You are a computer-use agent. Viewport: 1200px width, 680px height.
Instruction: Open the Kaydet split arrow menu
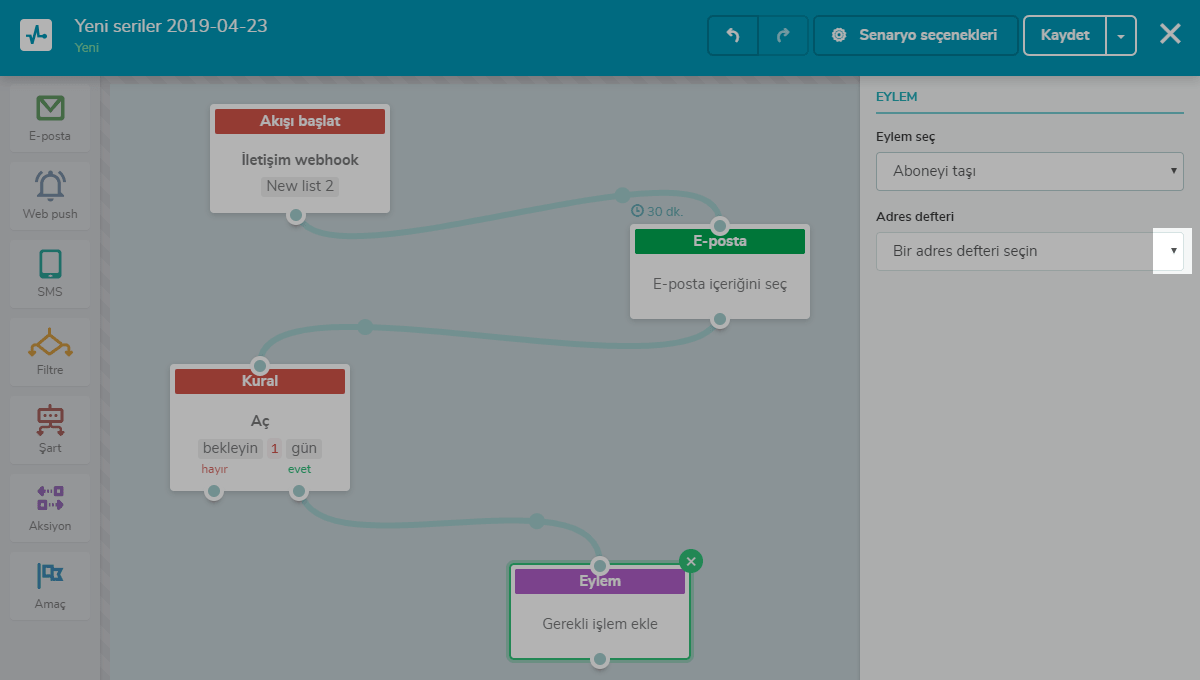1121,35
